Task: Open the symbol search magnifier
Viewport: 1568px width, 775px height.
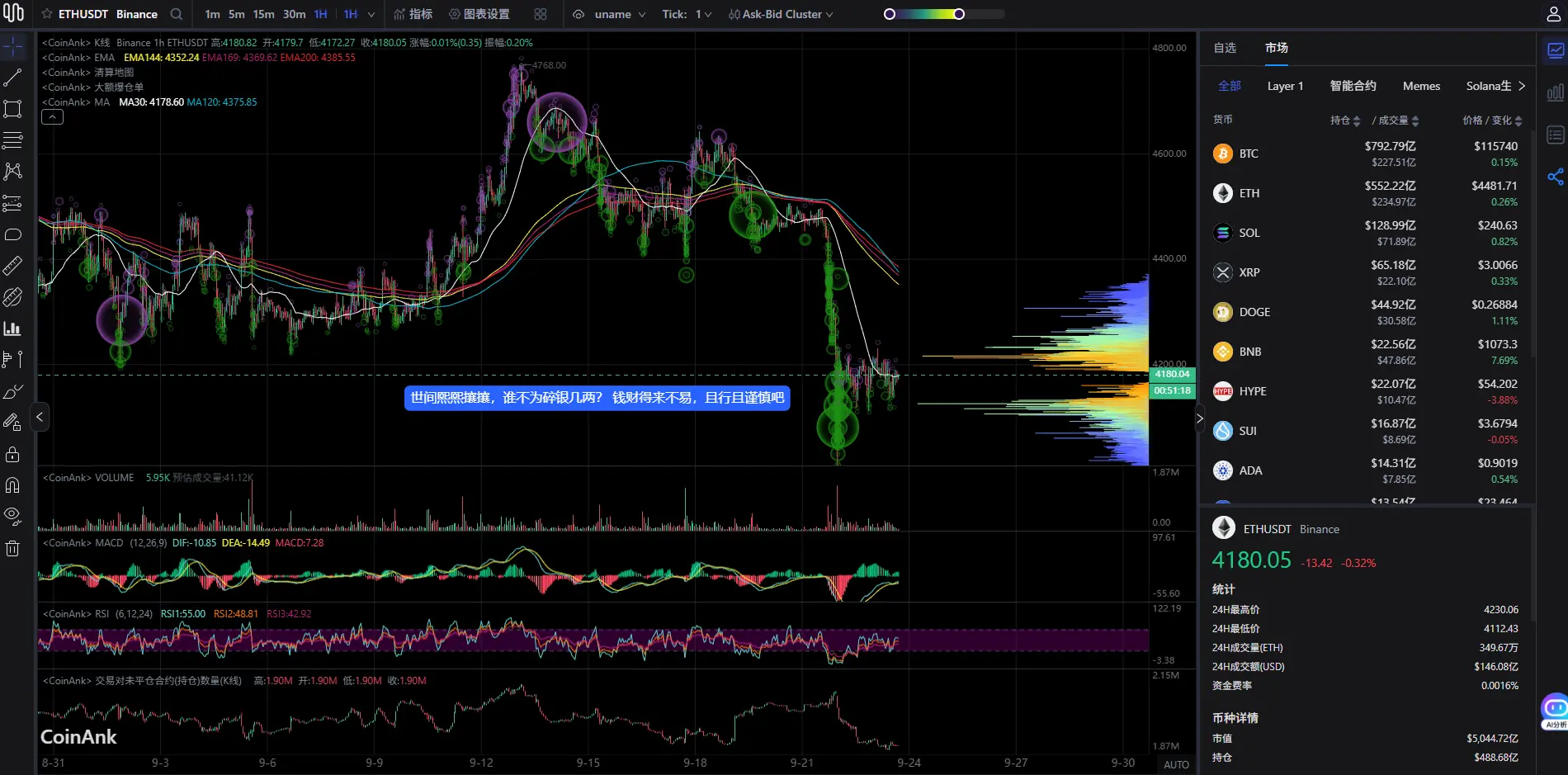Action: (176, 14)
